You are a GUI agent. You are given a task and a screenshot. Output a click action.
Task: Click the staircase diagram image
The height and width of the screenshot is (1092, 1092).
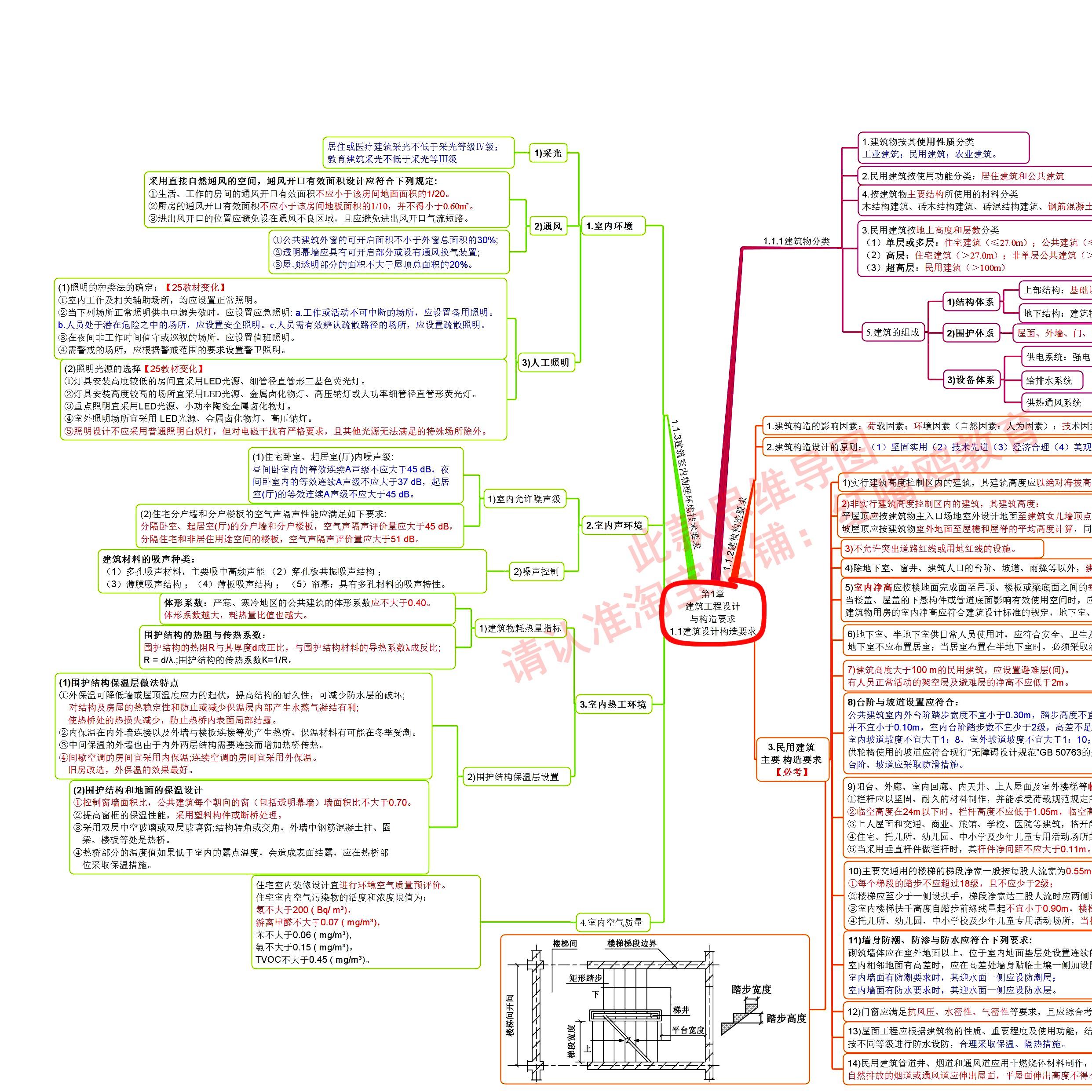(x=654, y=1009)
